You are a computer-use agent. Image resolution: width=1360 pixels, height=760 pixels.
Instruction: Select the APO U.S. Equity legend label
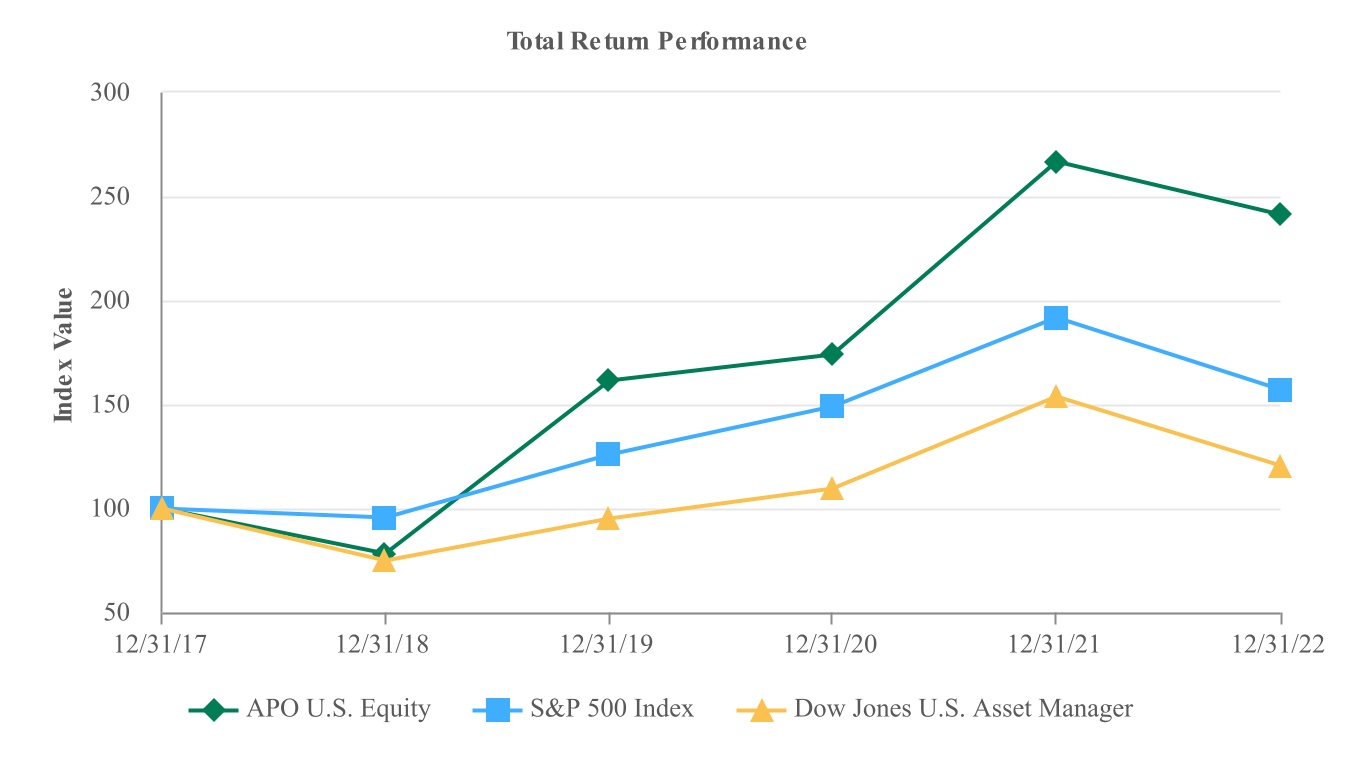(x=338, y=710)
